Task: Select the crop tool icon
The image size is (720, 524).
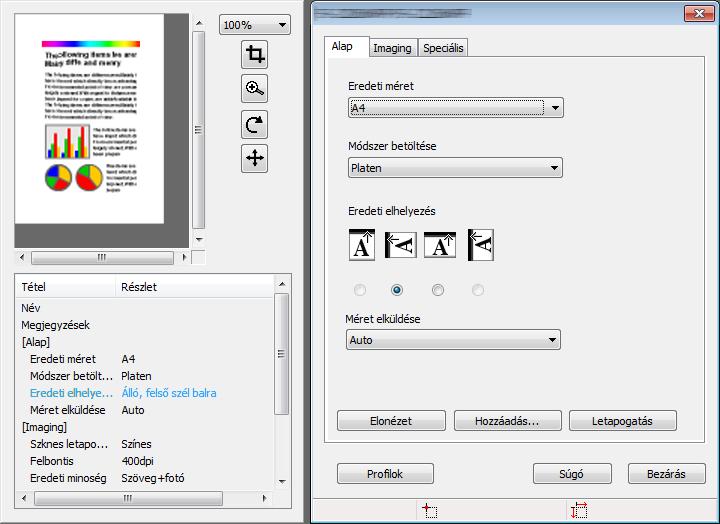Action: [254, 55]
